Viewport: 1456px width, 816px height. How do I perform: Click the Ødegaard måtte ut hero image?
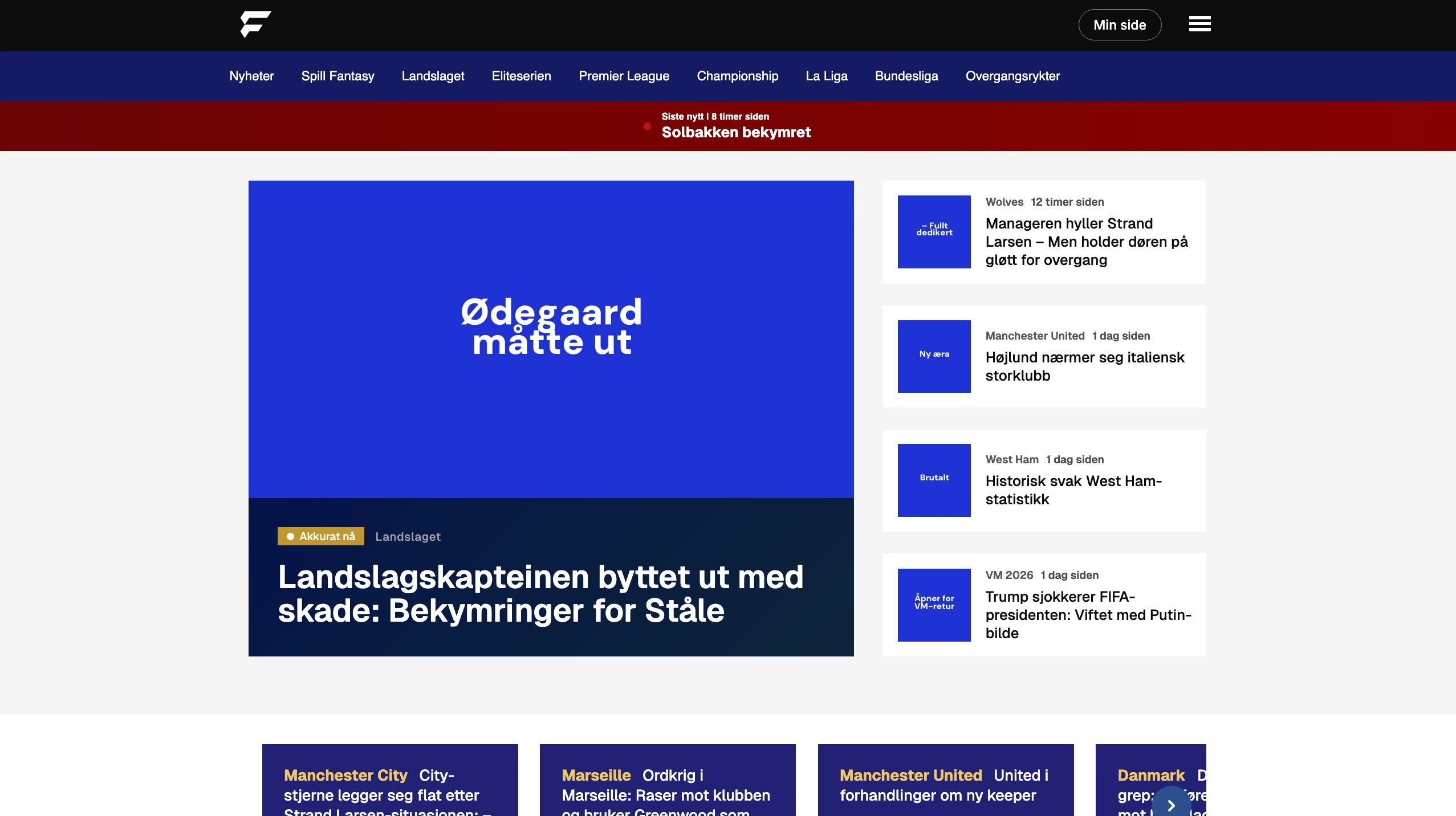click(x=551, y=339)
